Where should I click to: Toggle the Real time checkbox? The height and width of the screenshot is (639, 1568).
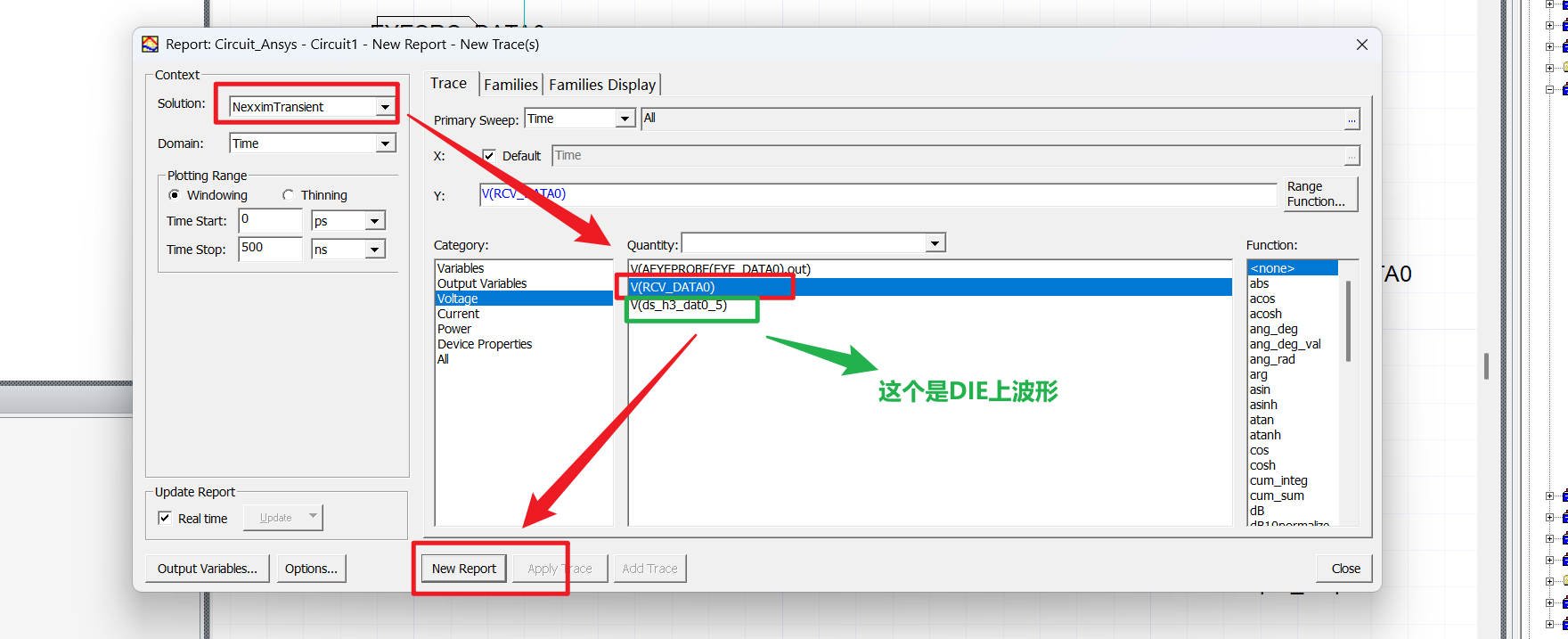pos(165,518)
